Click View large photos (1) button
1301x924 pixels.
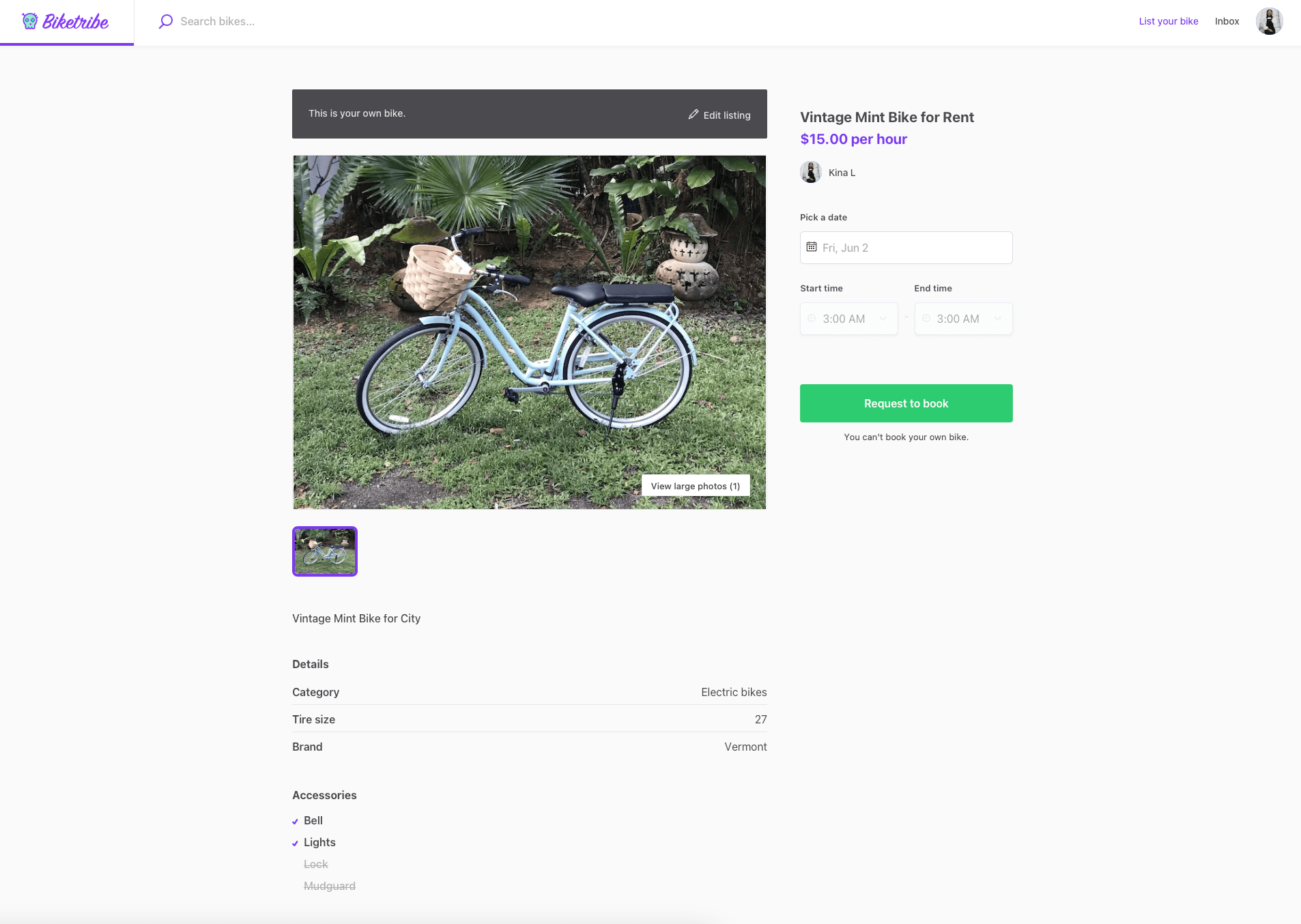pyautogui.click(x=695, y=486)
